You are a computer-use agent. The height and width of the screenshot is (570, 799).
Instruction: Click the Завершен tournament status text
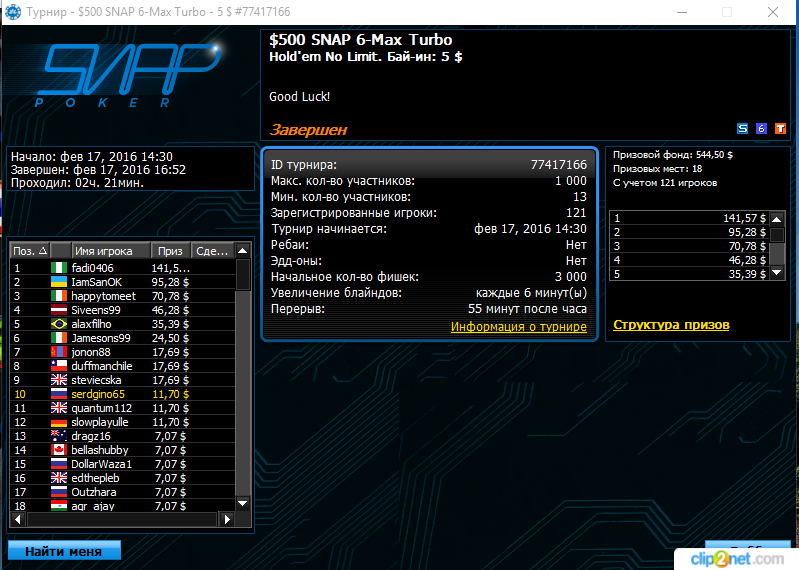point(308,130)
